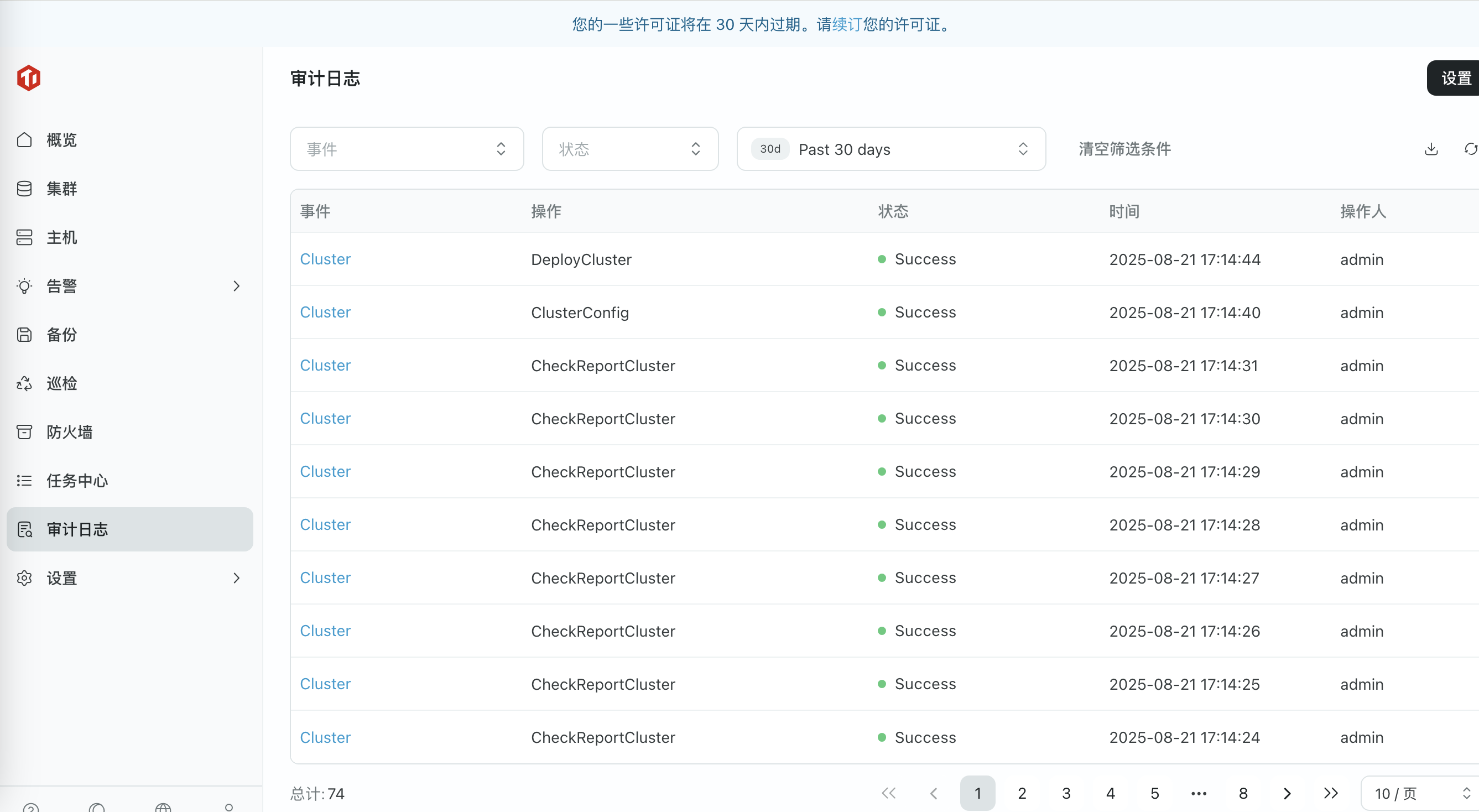Screen dimensions: 1479x812
Task: Go to pagination page 5
Action: [x=1155, y=794]
